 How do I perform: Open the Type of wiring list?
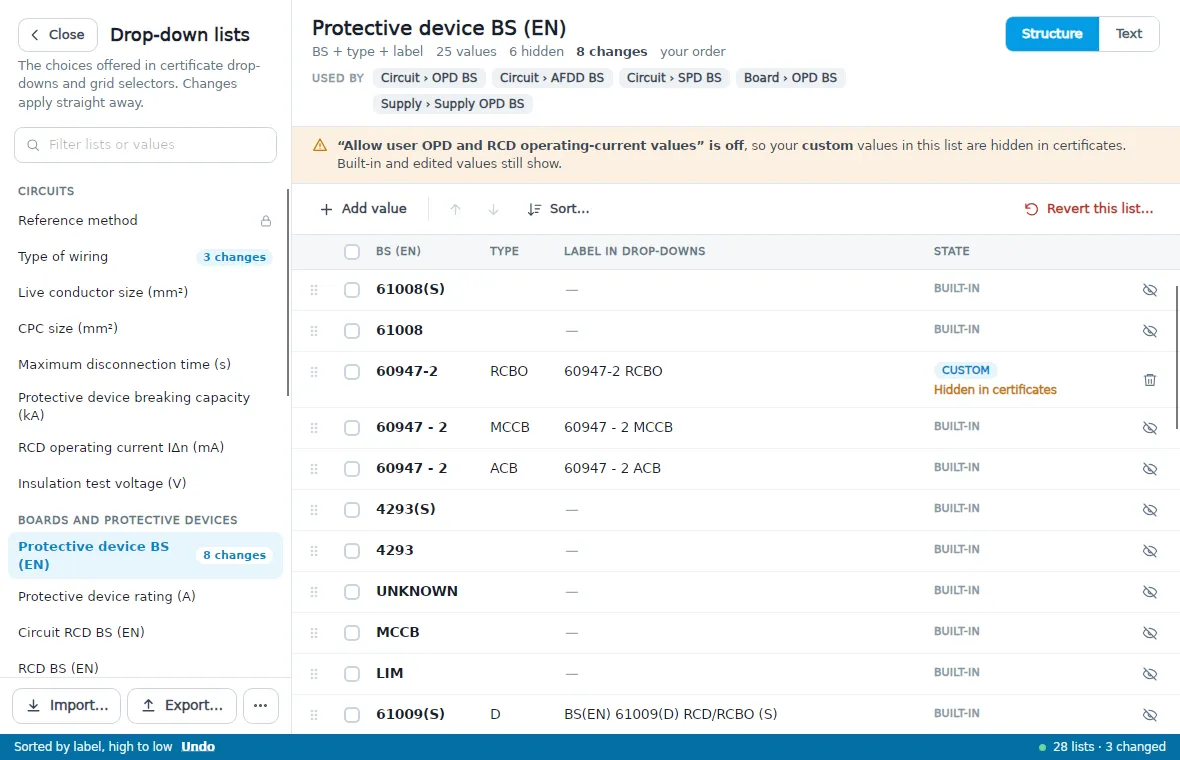[x=144, y=257]
